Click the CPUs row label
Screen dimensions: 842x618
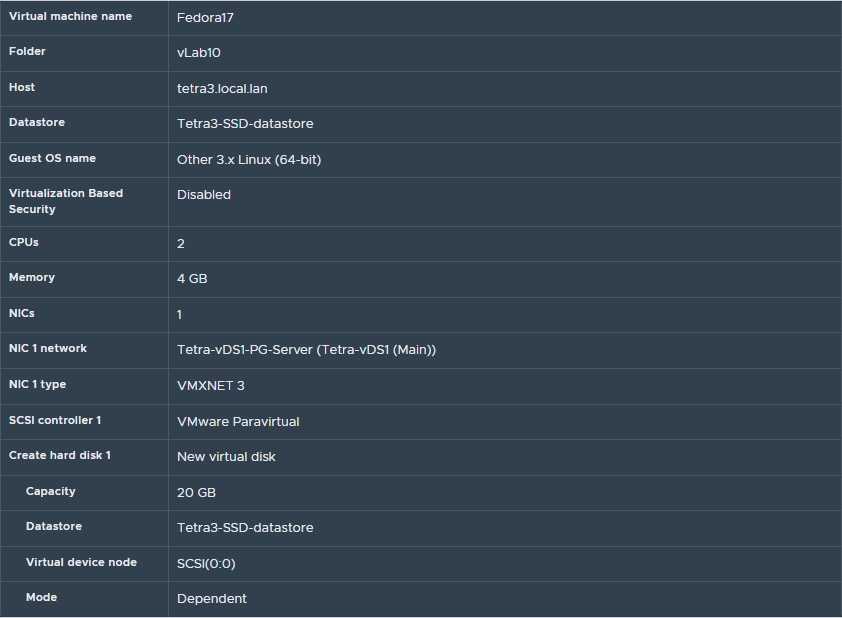click(24, 242)
